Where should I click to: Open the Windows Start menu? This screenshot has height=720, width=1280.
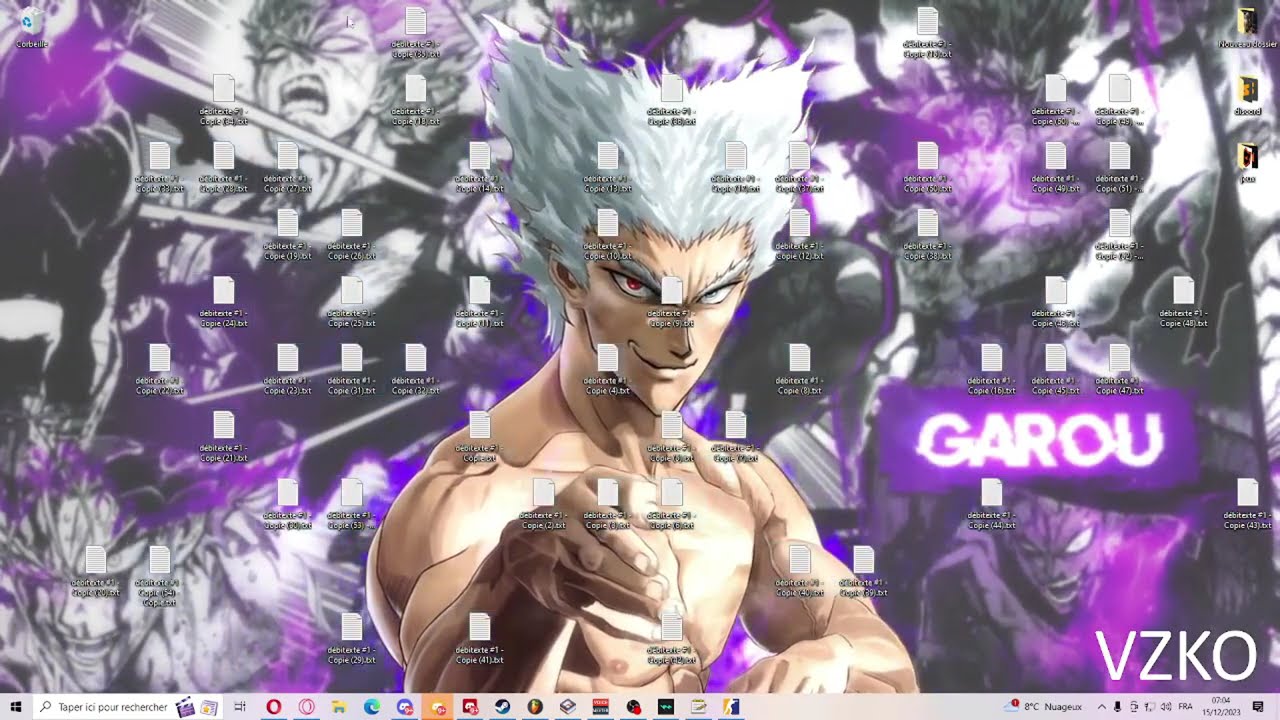[15, 707]
